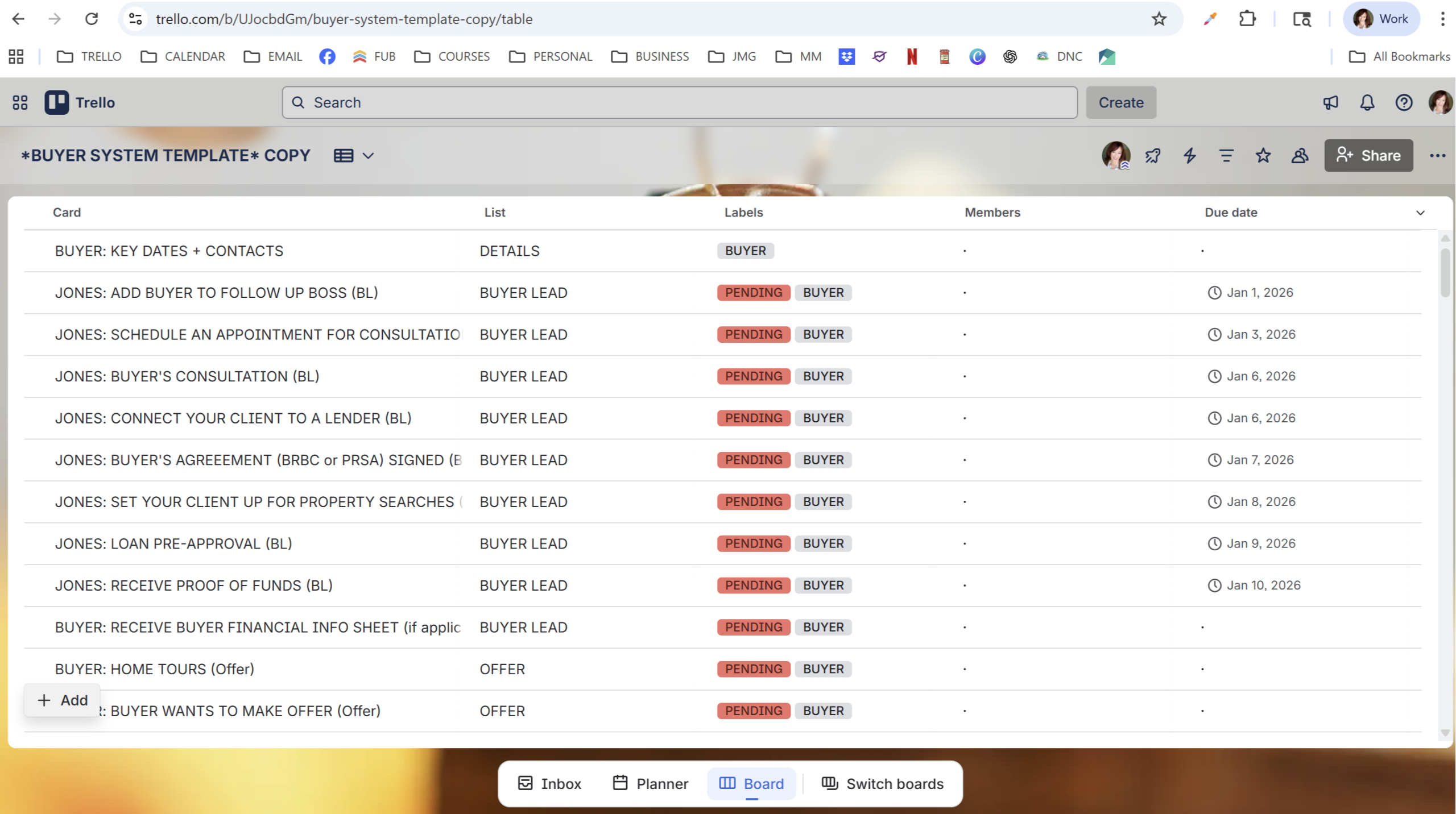Click PENDING label on LOAN PRE-APPROVAL row
The image size is (1456, 814).
pos(753,543)
